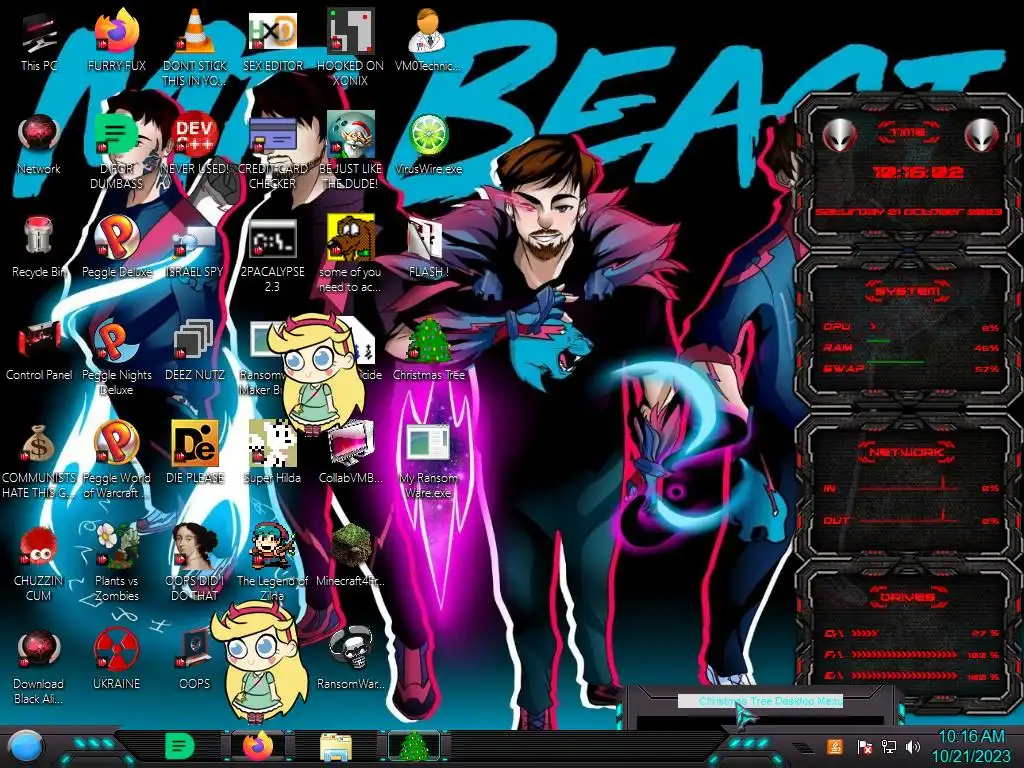
Task: Open the network status tray icon
Action: click(x=889, y=746)
